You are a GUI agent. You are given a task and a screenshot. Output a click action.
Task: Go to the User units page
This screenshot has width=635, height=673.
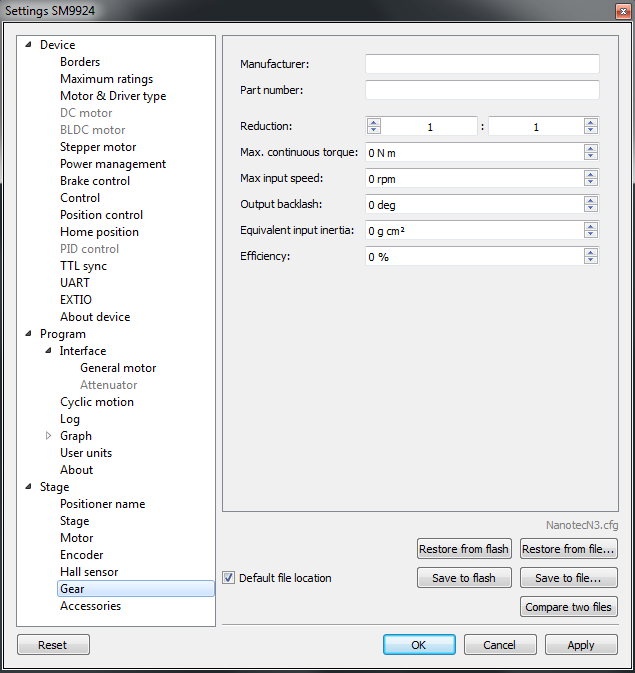coord(86,453)
